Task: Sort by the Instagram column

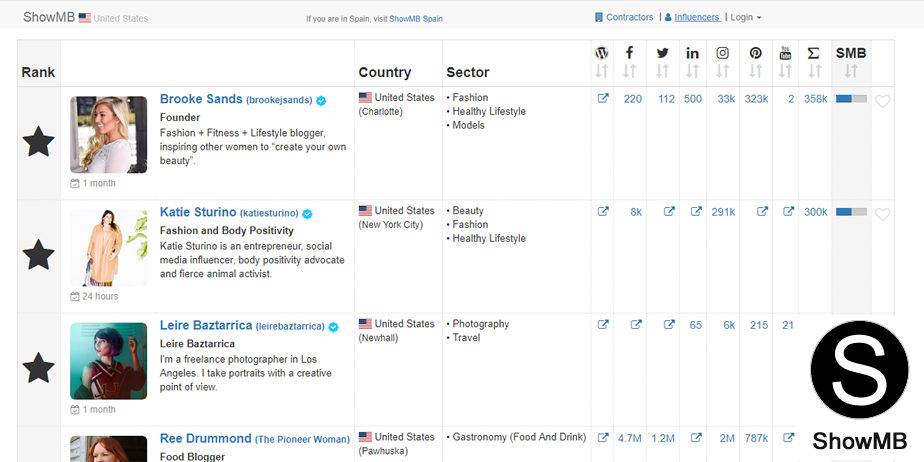Action: [x=722, y=71]
